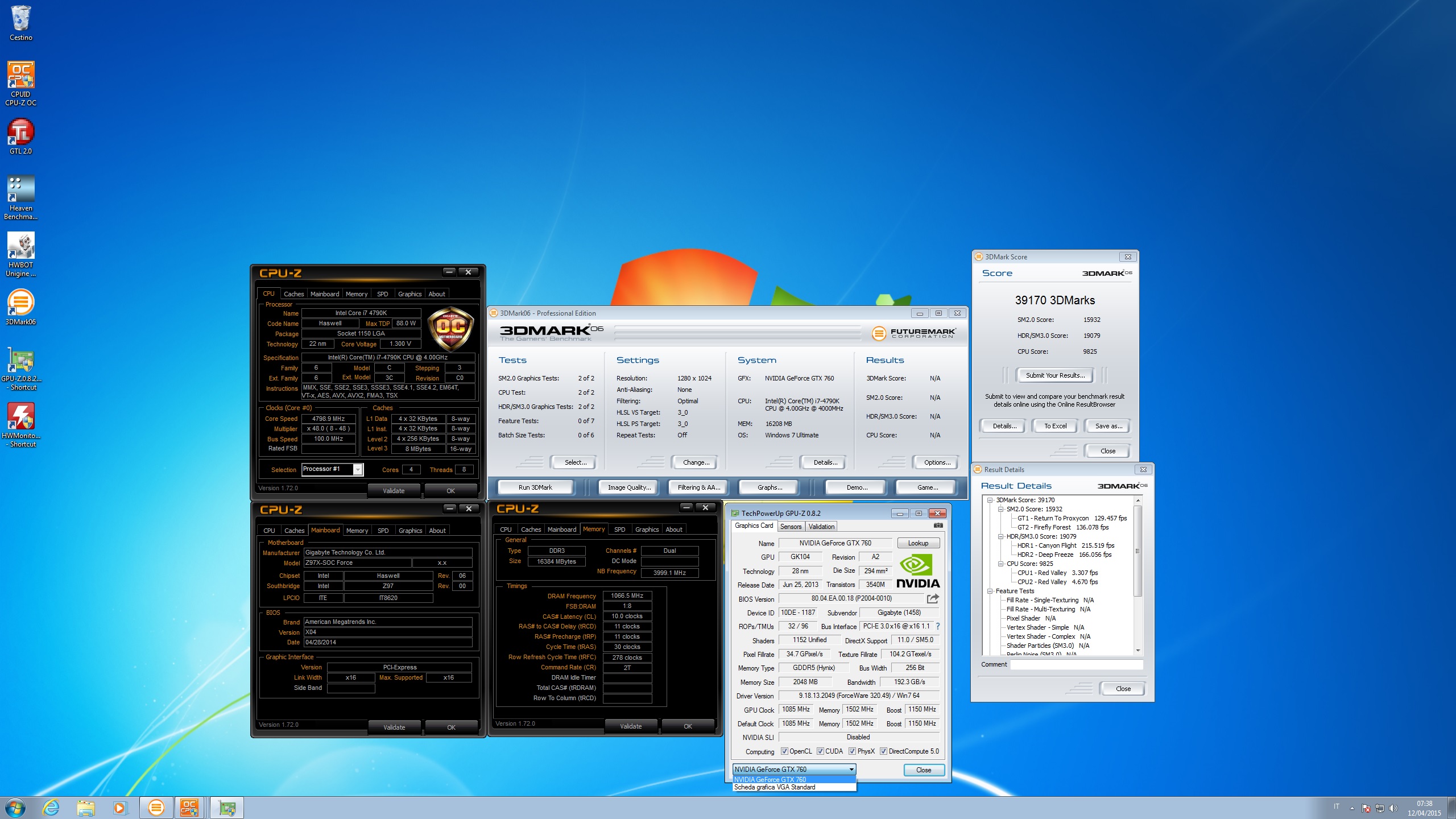Click Validate in CPU-Z Memory window

pos(631,726)
